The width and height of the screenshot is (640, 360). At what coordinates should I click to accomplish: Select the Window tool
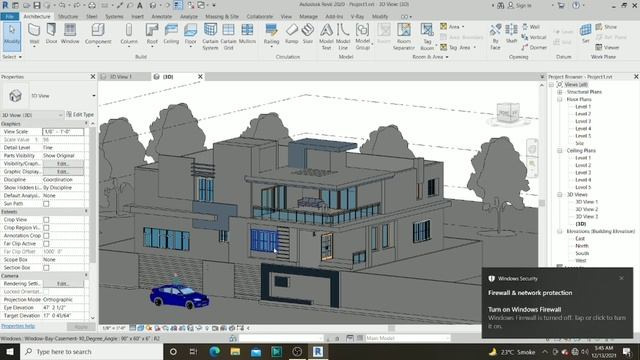click(70, 33)
